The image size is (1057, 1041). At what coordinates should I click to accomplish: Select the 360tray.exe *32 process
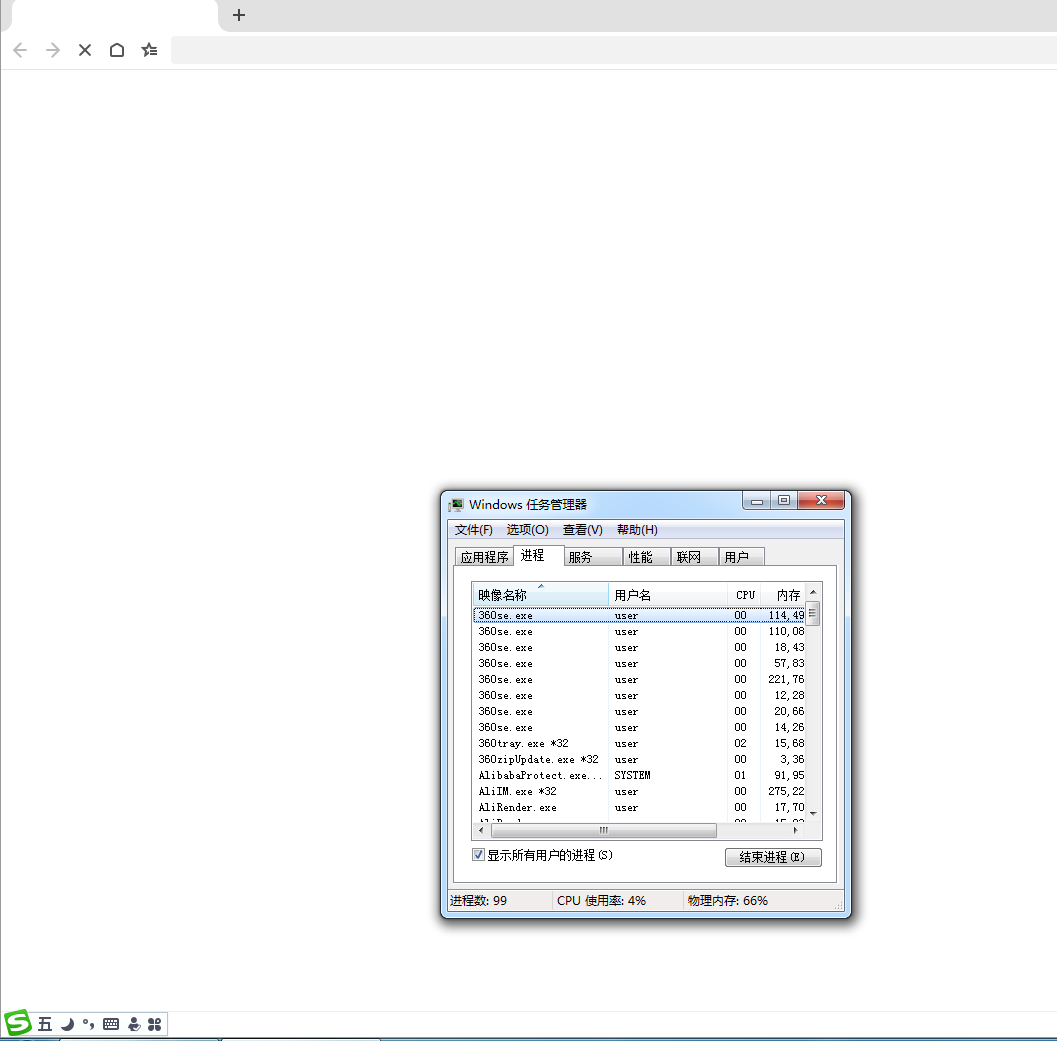click(639, 743)
